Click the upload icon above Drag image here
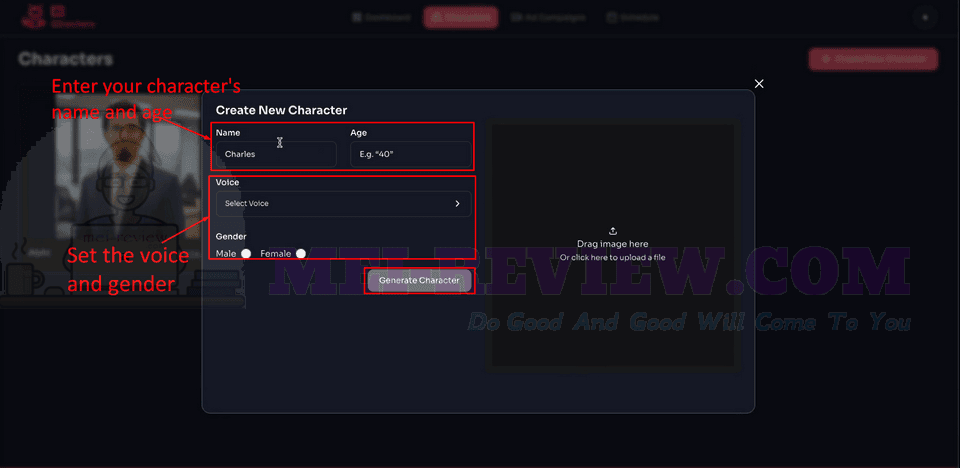This screenshot has height=468, width=960. [x=613, y=231]
